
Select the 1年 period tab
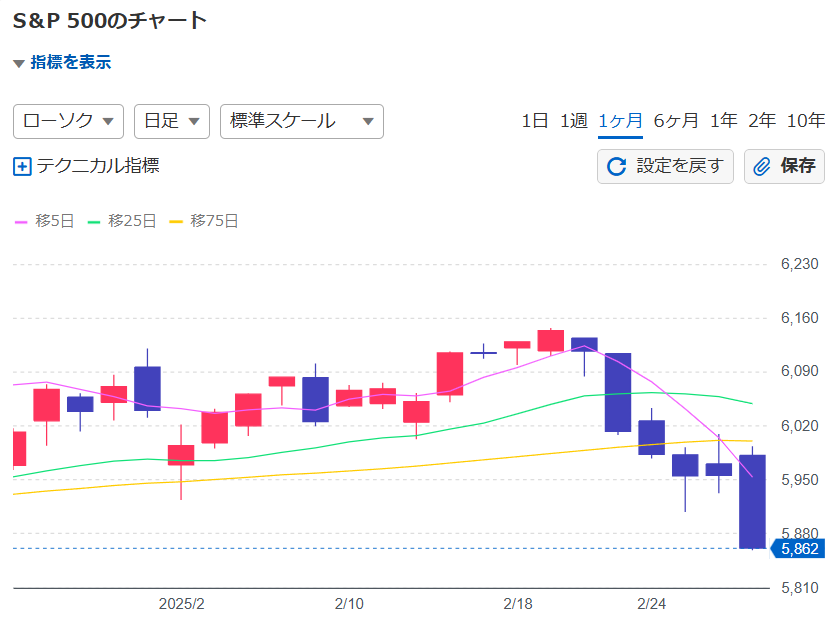click(x=723, y=121)
